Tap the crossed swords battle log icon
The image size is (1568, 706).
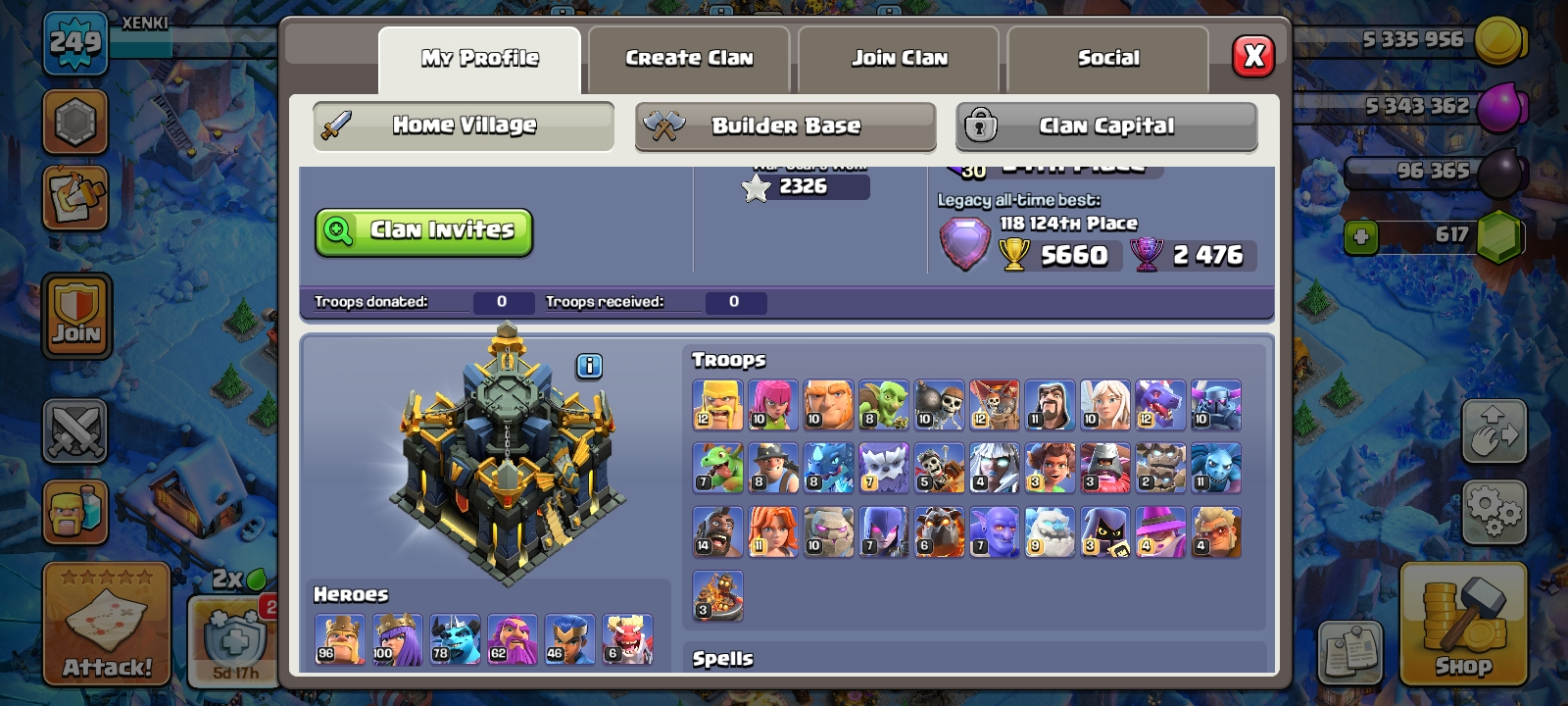75,431
